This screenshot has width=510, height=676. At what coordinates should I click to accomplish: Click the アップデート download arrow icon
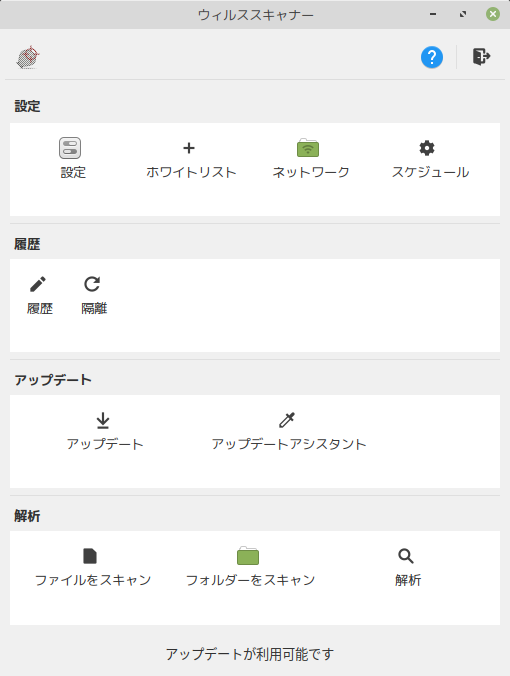tap(103, 420)
